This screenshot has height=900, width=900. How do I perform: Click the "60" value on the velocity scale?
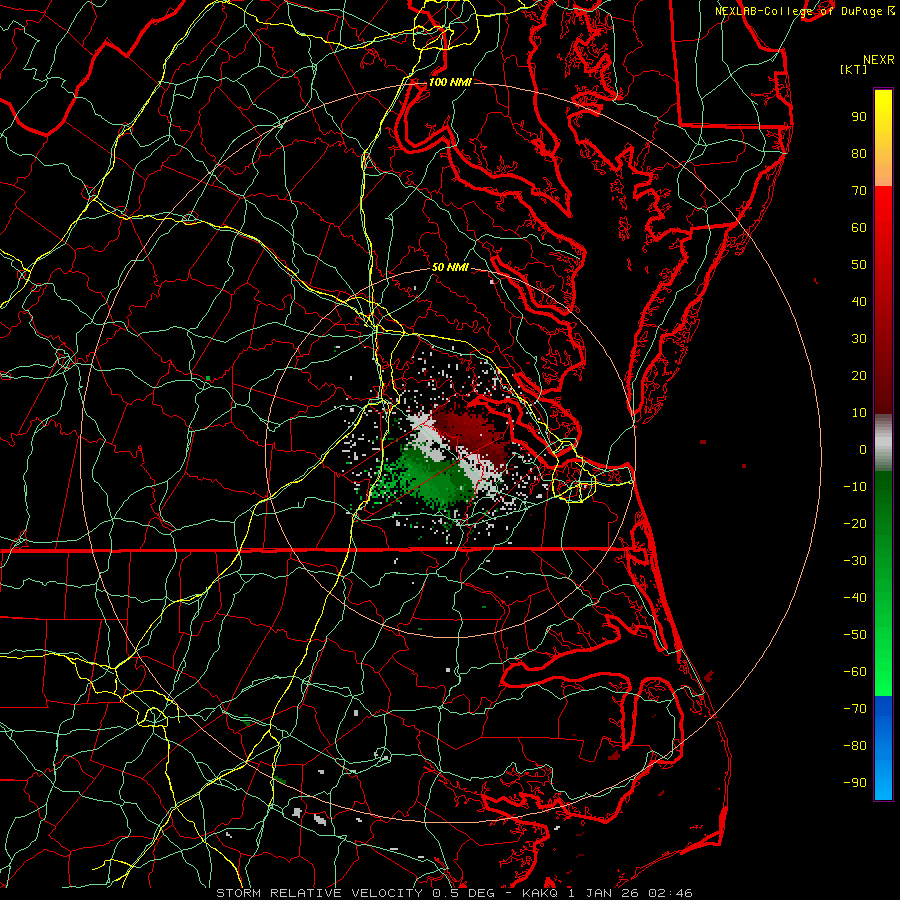[859, 228]
